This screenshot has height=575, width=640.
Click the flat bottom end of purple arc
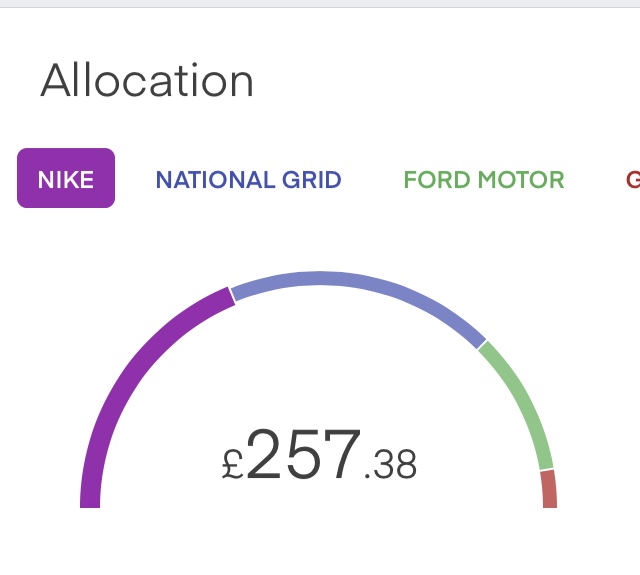pyautogui.click(x=90, y=506)
